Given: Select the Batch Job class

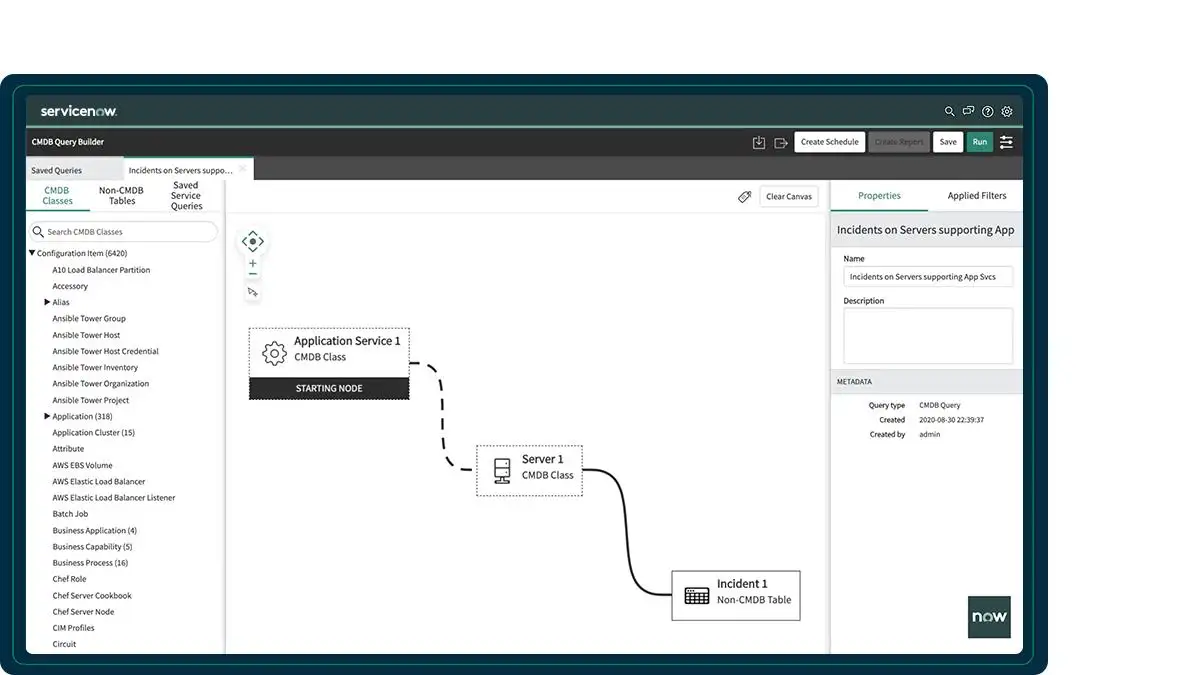Looking at the screenshot, I should click(x=70, y=514).
